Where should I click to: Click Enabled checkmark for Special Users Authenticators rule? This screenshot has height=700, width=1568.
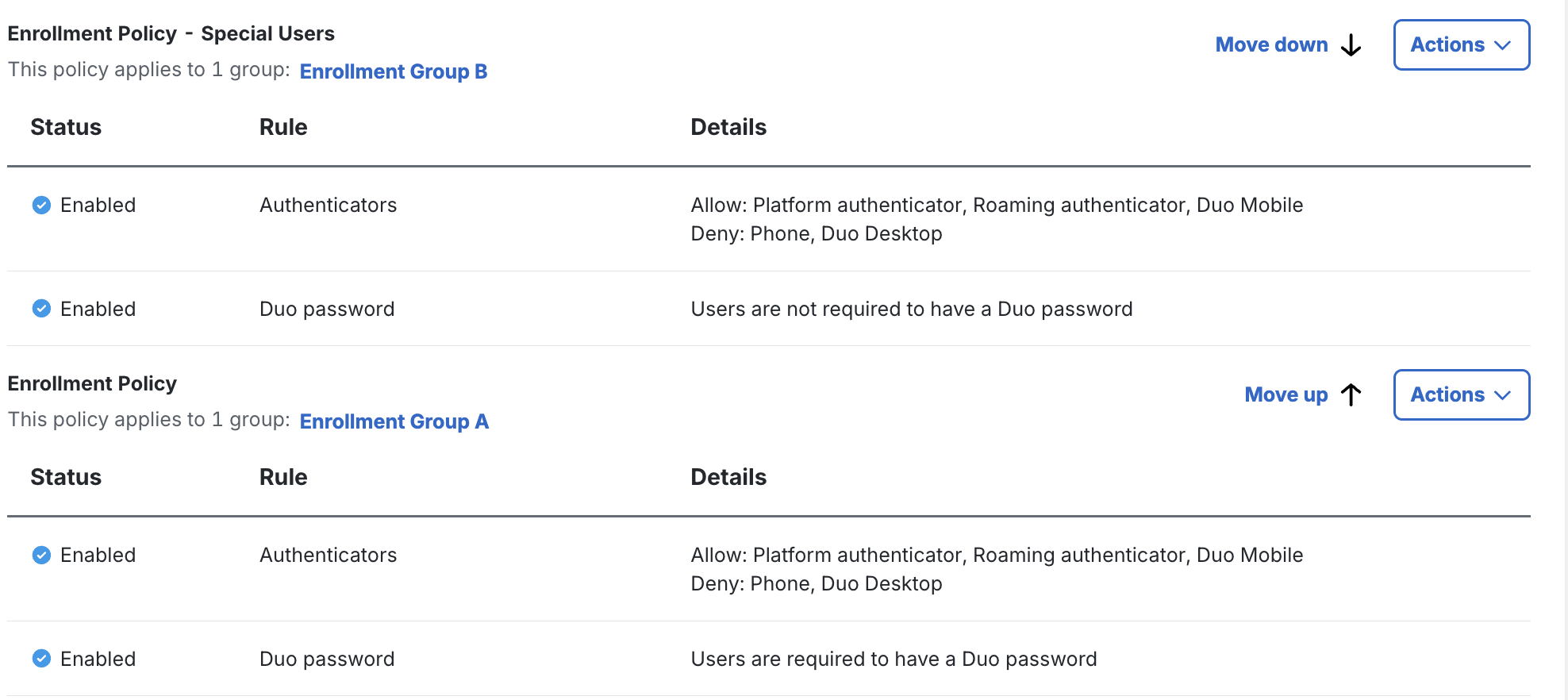[x=41, y=206]
